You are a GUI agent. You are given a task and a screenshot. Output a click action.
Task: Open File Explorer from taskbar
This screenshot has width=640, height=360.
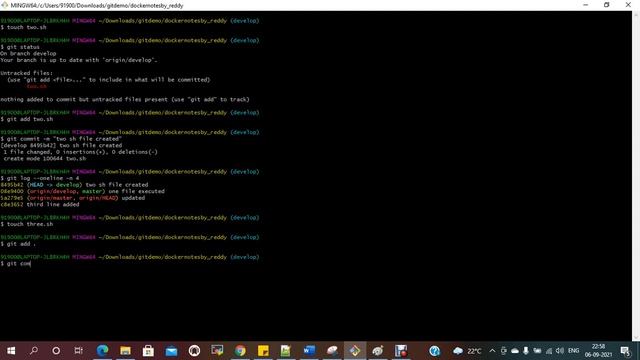[125, 351]
